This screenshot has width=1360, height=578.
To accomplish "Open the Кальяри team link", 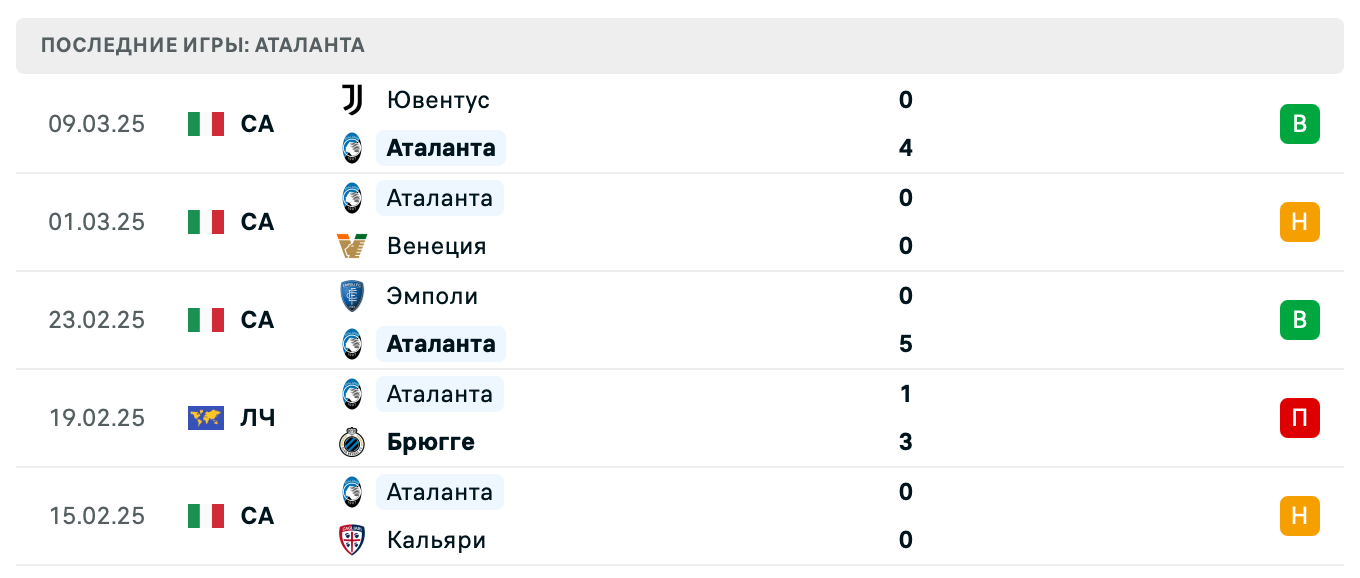I will pos(436,540).
